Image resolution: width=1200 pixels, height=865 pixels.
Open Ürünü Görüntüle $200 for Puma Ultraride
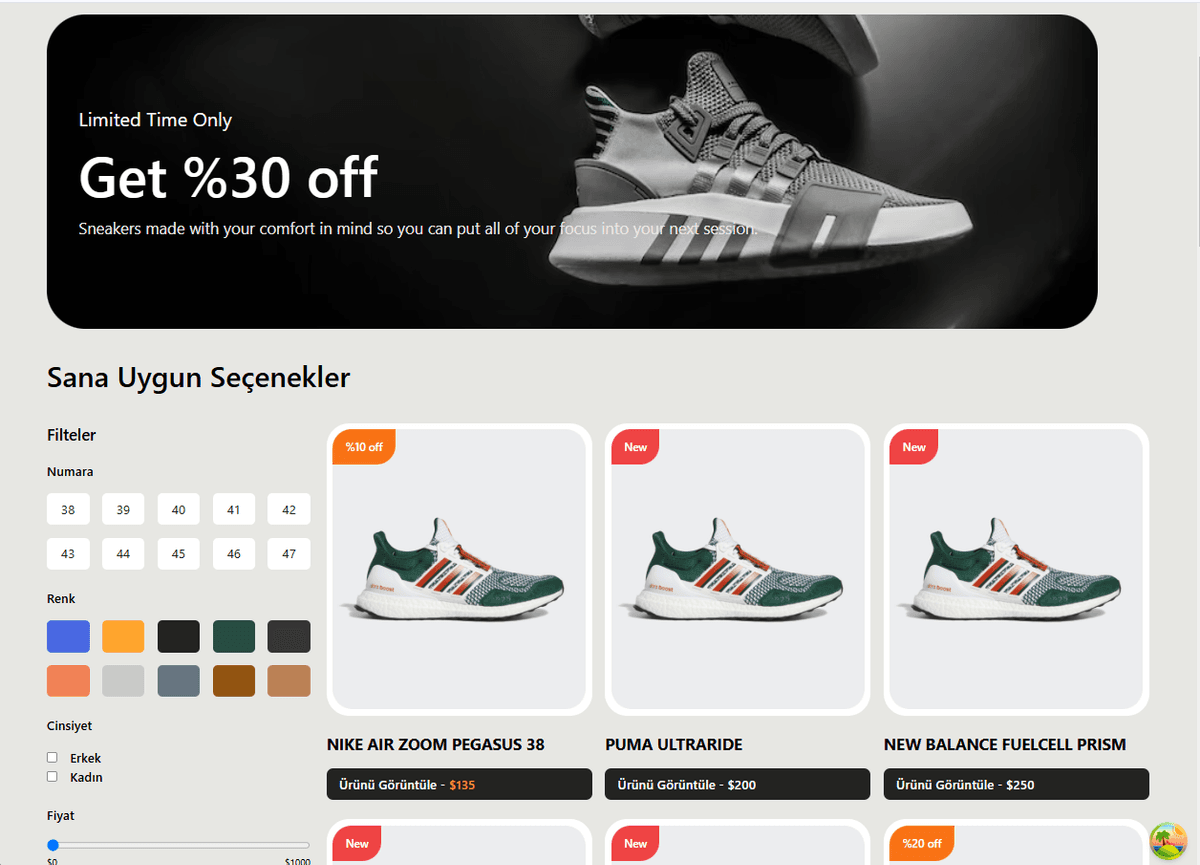[737, 784]
